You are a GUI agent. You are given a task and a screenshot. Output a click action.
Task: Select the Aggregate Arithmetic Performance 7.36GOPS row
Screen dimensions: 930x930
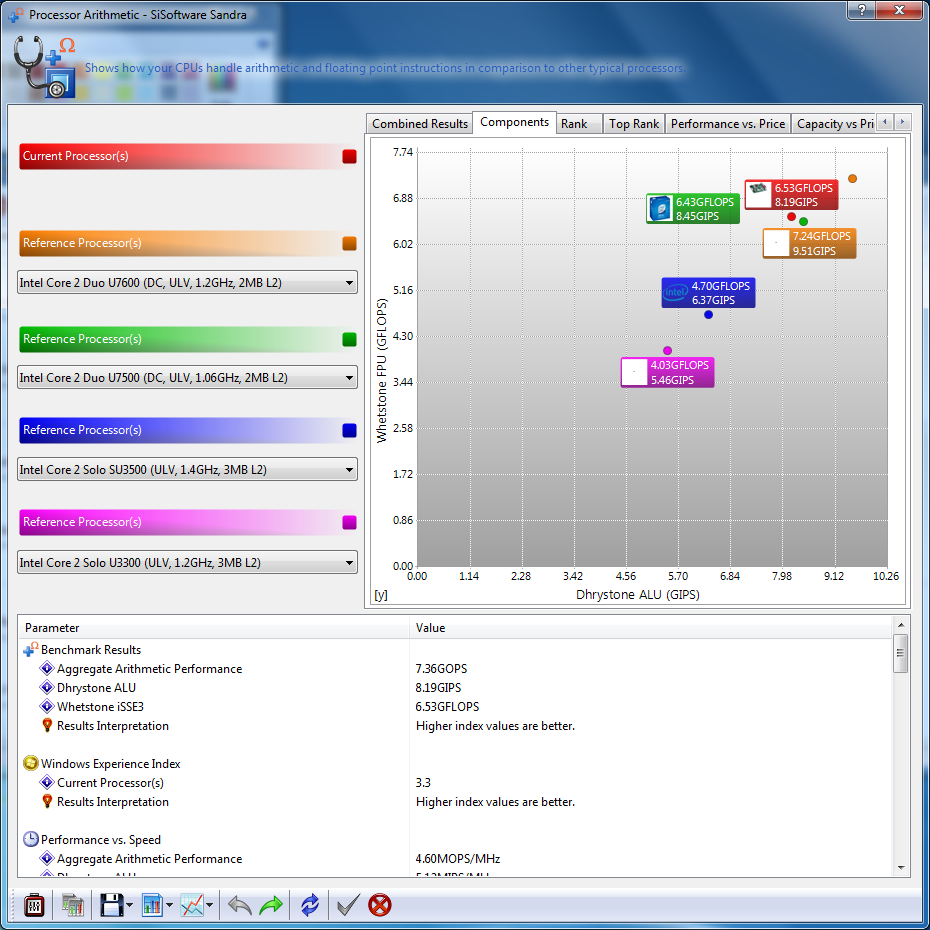pyautogui.click(x=455, y=668)
